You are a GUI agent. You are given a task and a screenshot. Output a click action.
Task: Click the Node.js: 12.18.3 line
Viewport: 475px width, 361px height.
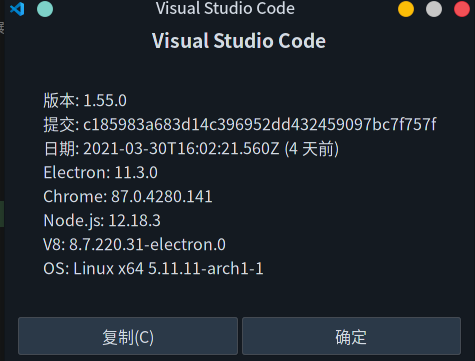[102, 221]
